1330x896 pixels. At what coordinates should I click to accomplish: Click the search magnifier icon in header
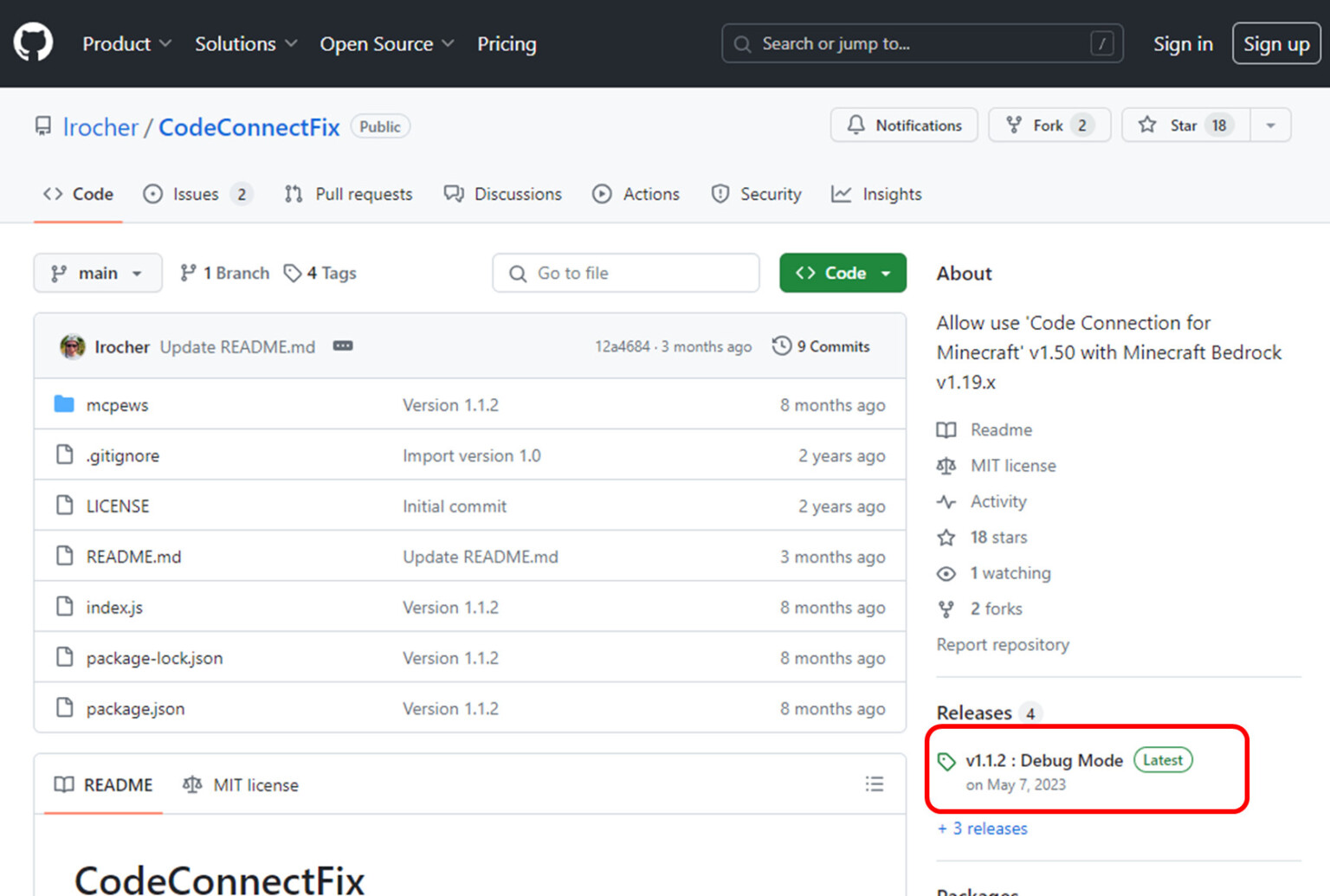(742, 44)
